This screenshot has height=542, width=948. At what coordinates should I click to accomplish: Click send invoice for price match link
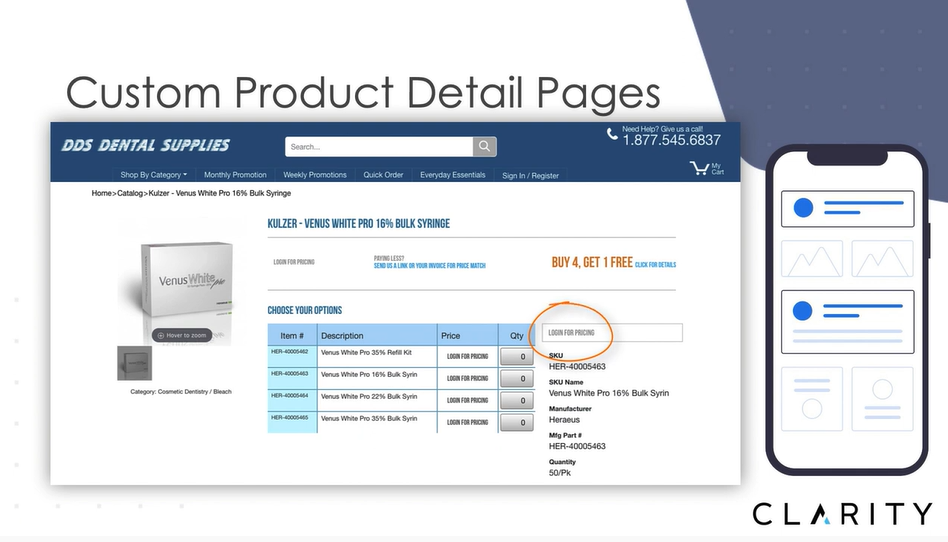click(x=430, y=266)
